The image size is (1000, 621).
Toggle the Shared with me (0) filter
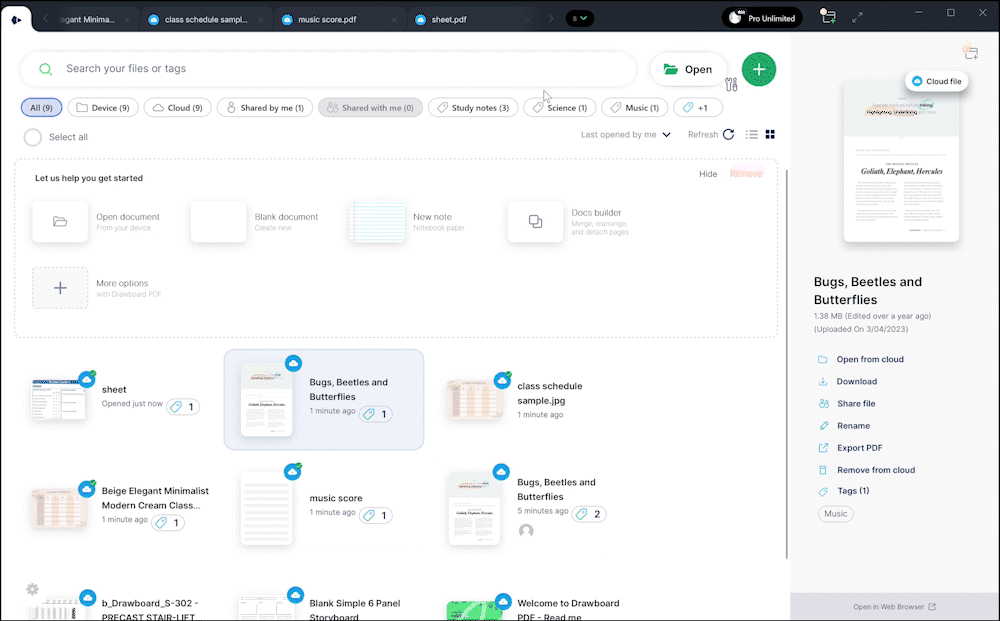[x=371, y=108]
